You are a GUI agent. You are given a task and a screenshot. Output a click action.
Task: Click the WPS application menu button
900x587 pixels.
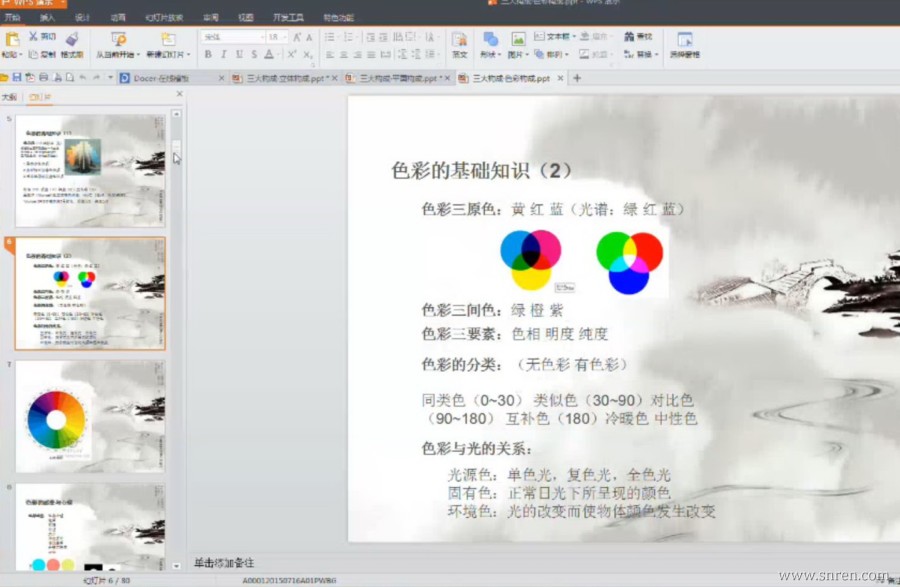pos(33,2)
